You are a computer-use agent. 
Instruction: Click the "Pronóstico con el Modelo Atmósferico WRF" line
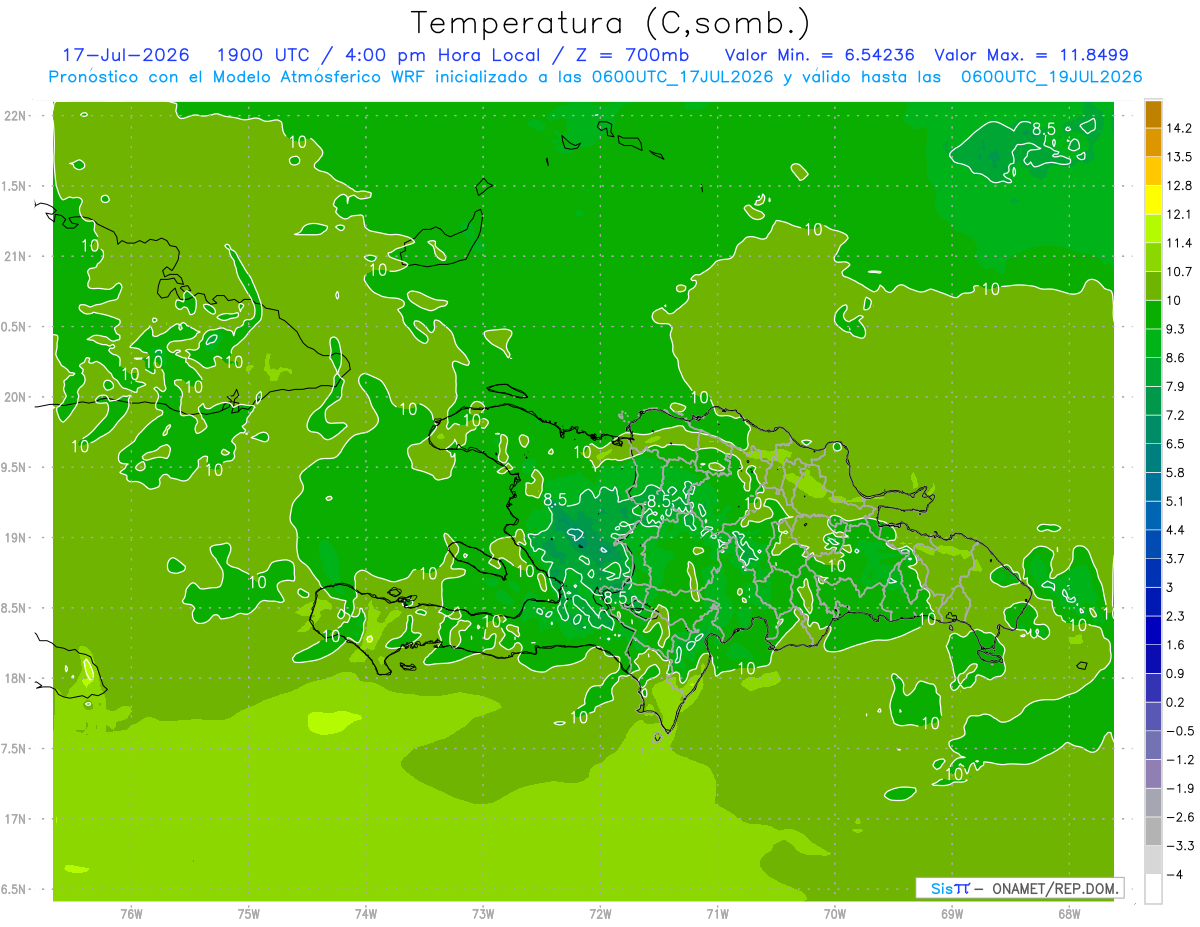pos(595,77)
